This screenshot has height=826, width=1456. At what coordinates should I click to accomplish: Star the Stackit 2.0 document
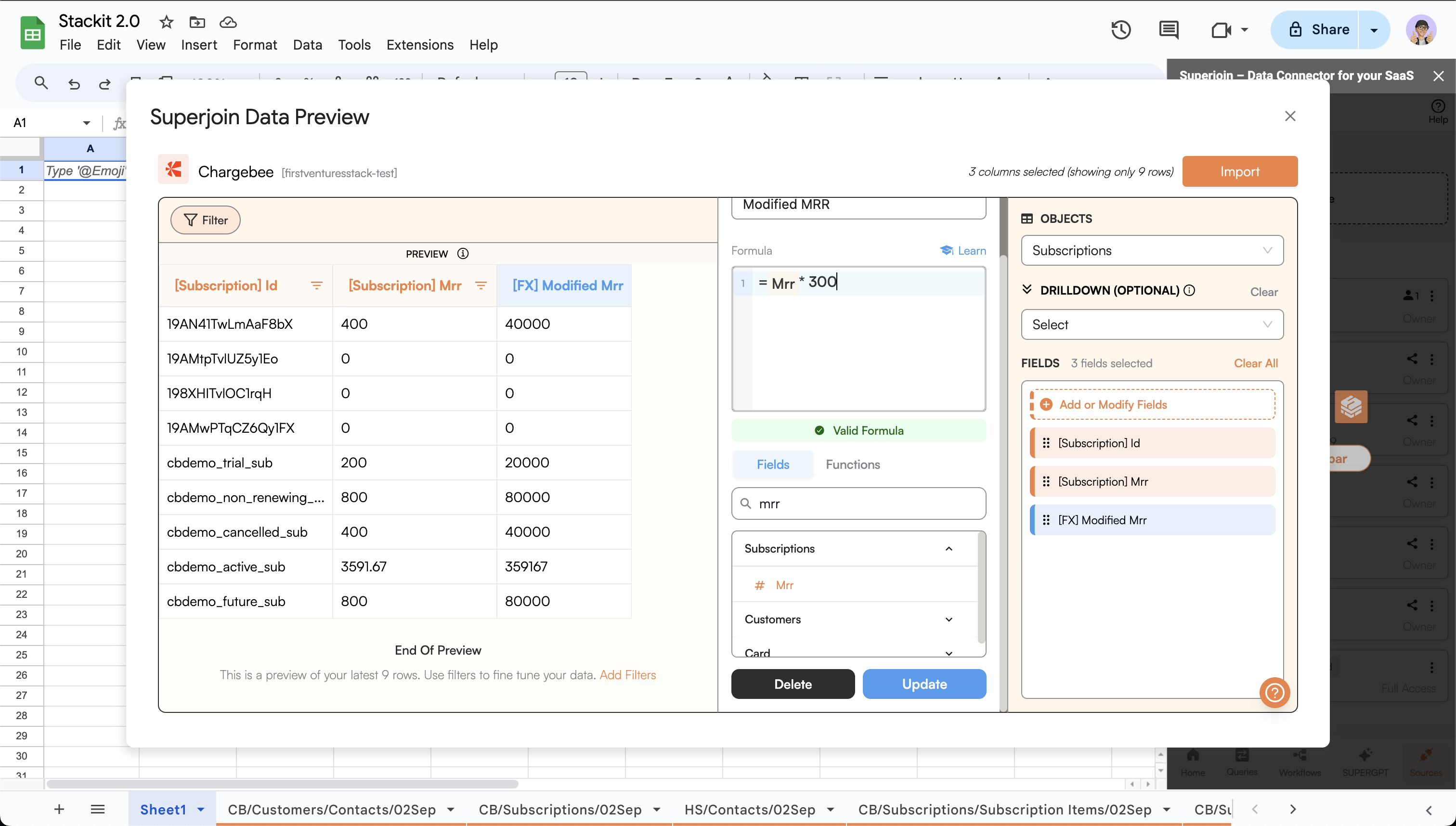point(166,22)
